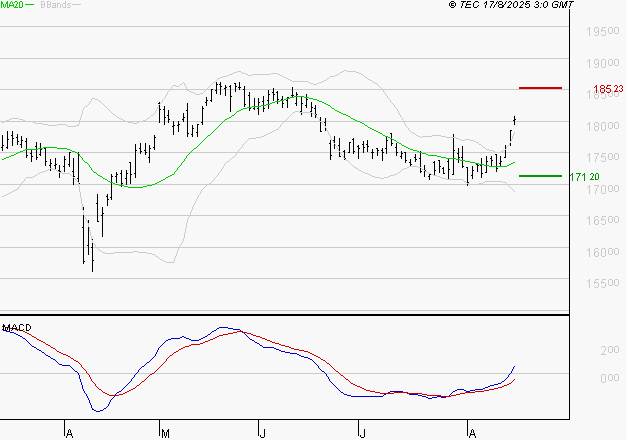
Task: Click the 15500 price axis label
Action: click(x=603, y=284)
